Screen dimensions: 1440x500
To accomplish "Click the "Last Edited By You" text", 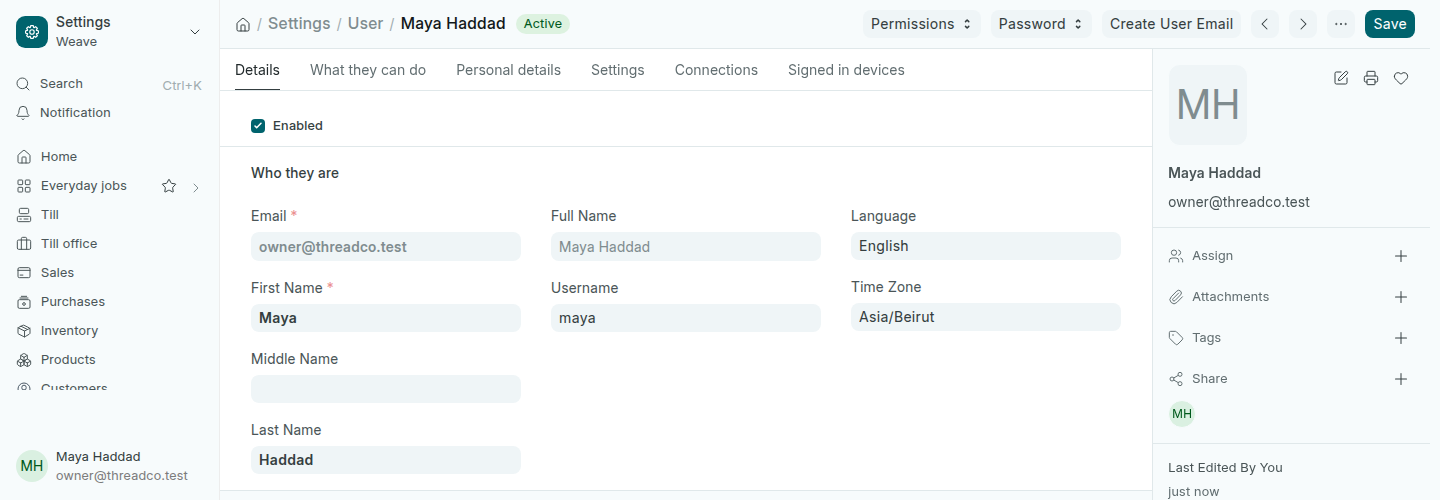I will click(1225, 468).
